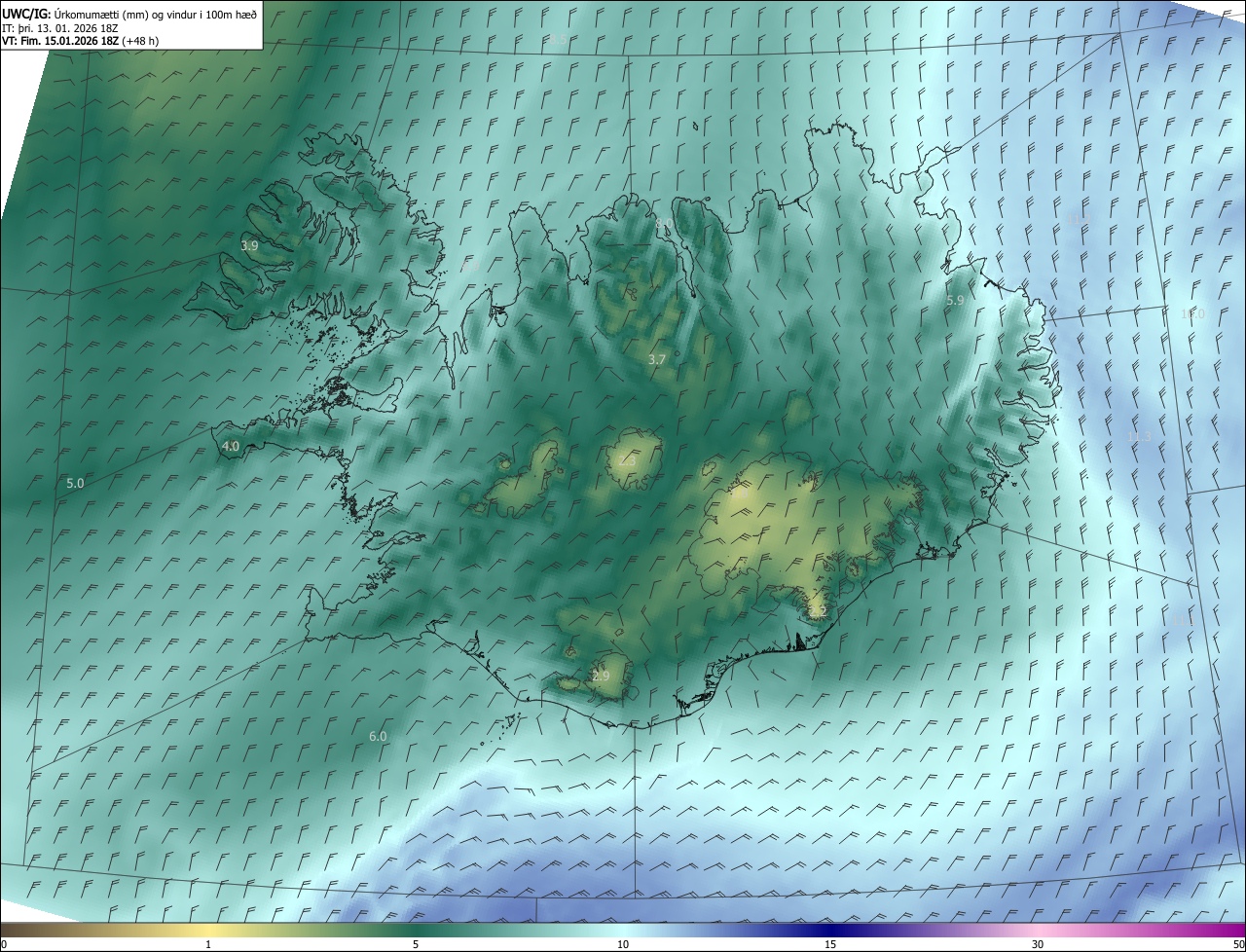Viewport: 1246px width, 952px height.
Task: Click the colorbar tick label 0
Action: pyautogui.click(x=4, y=944)
